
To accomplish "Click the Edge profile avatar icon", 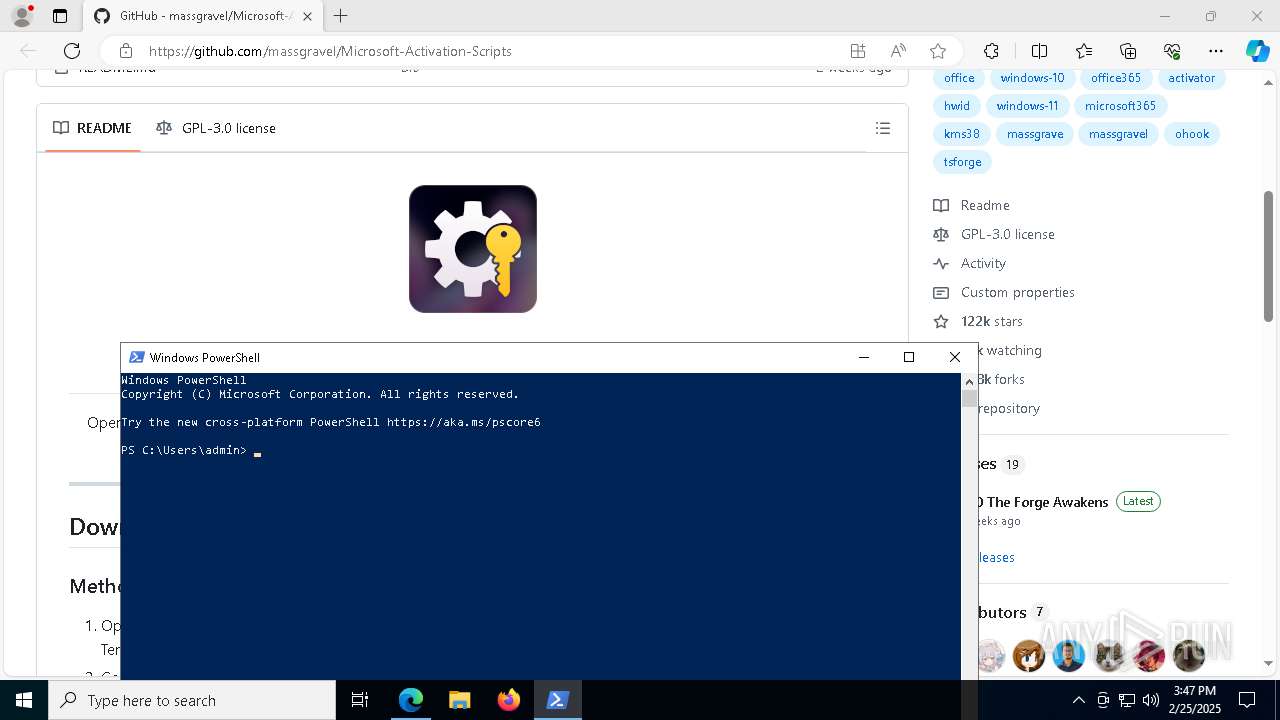I will coord(22,16).
